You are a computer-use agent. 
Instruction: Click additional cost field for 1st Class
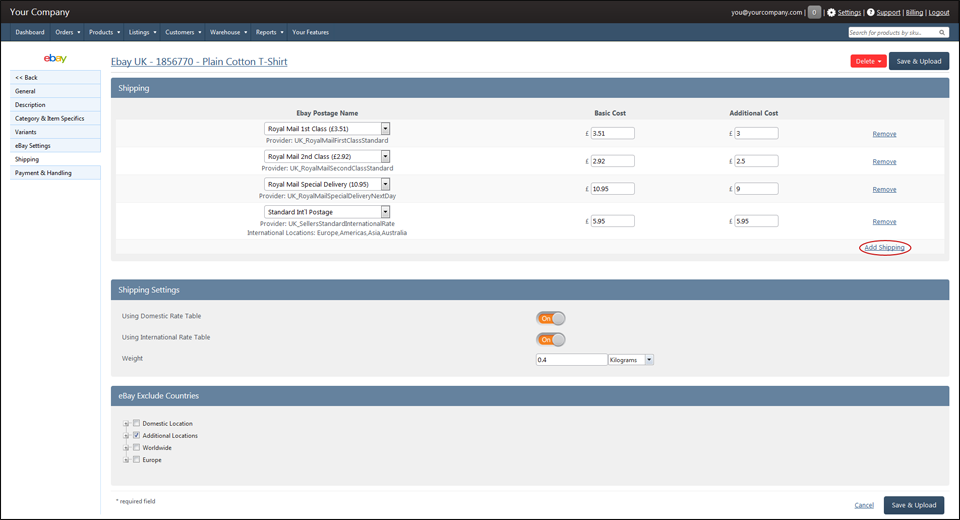pos(756,134)
